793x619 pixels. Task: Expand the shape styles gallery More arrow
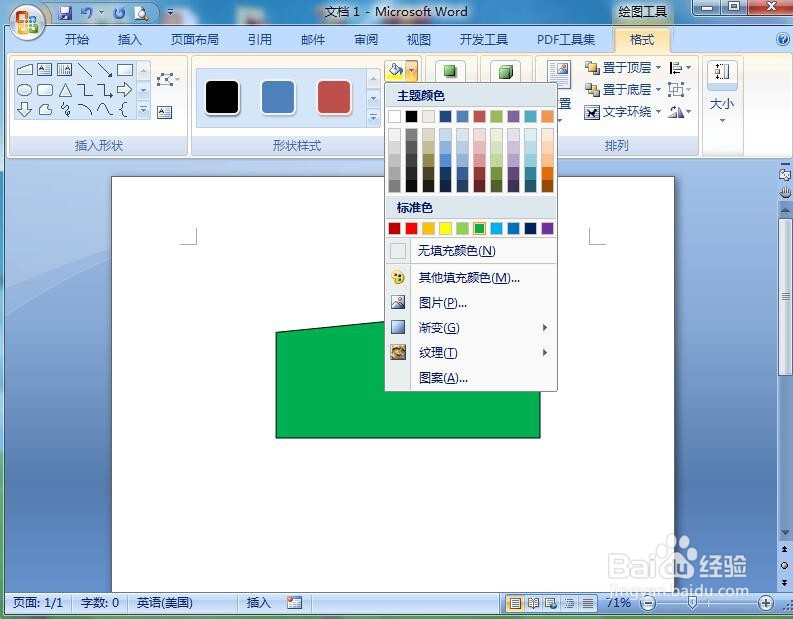(373, 117)
